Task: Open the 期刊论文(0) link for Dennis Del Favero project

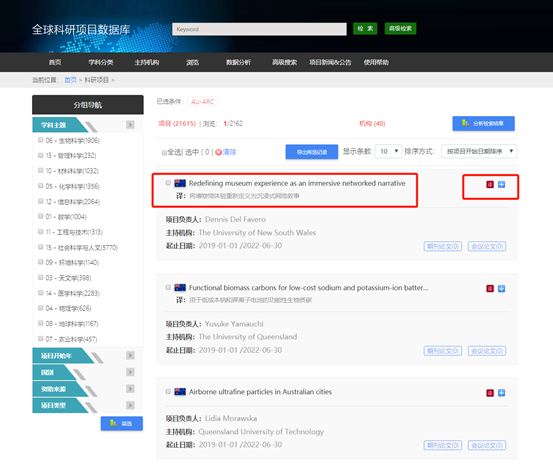Action: pos(443,246)
